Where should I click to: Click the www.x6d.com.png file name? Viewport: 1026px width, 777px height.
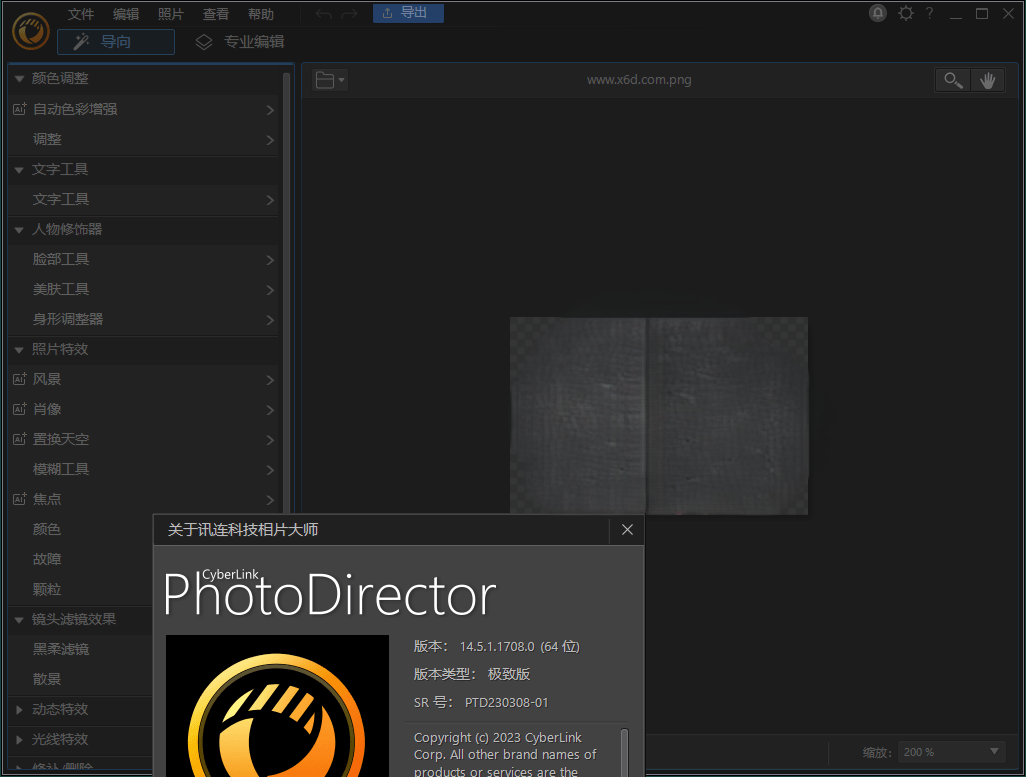click(639, 80)
